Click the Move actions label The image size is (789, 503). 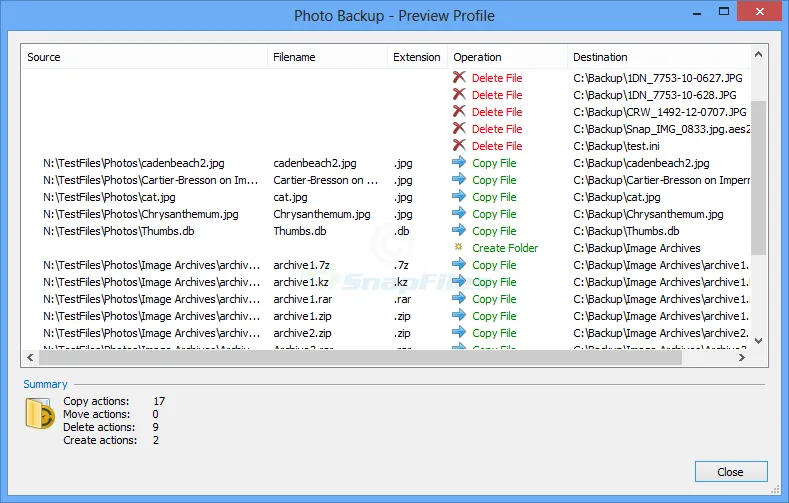(97, 414)
